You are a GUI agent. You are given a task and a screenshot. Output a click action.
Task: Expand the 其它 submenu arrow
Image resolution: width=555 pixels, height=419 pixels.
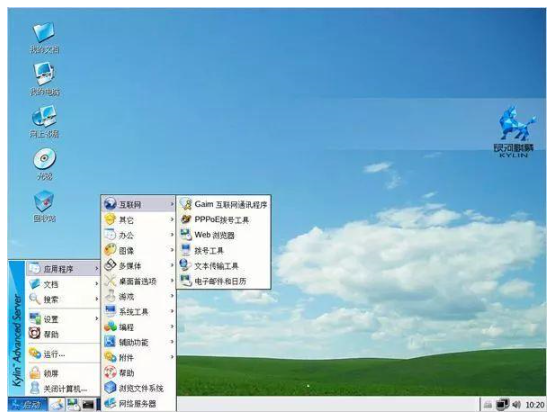coord(172,219)
